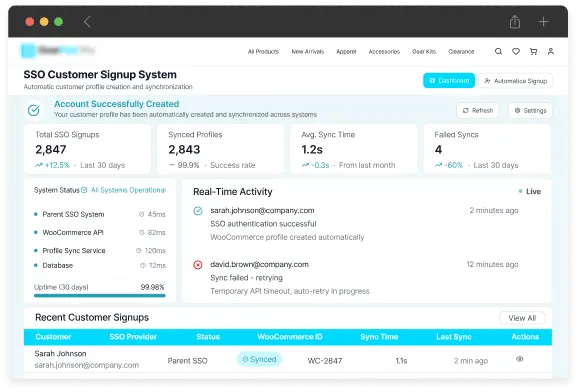Click the green Live indicator dot
This screenshot has width=579, height=392.
pos(520,191)
